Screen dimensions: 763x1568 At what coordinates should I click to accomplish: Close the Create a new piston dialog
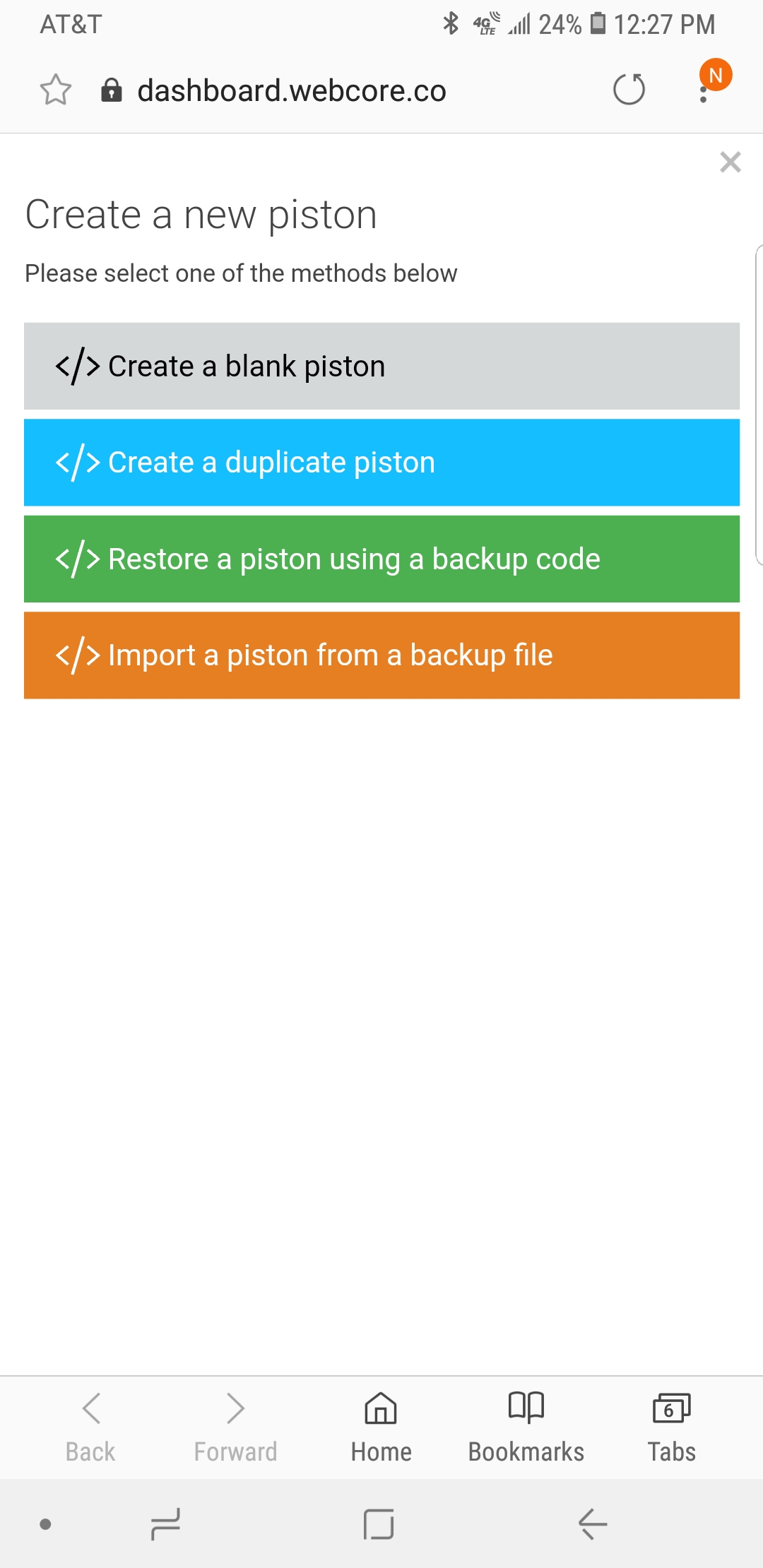click(731, 162)
